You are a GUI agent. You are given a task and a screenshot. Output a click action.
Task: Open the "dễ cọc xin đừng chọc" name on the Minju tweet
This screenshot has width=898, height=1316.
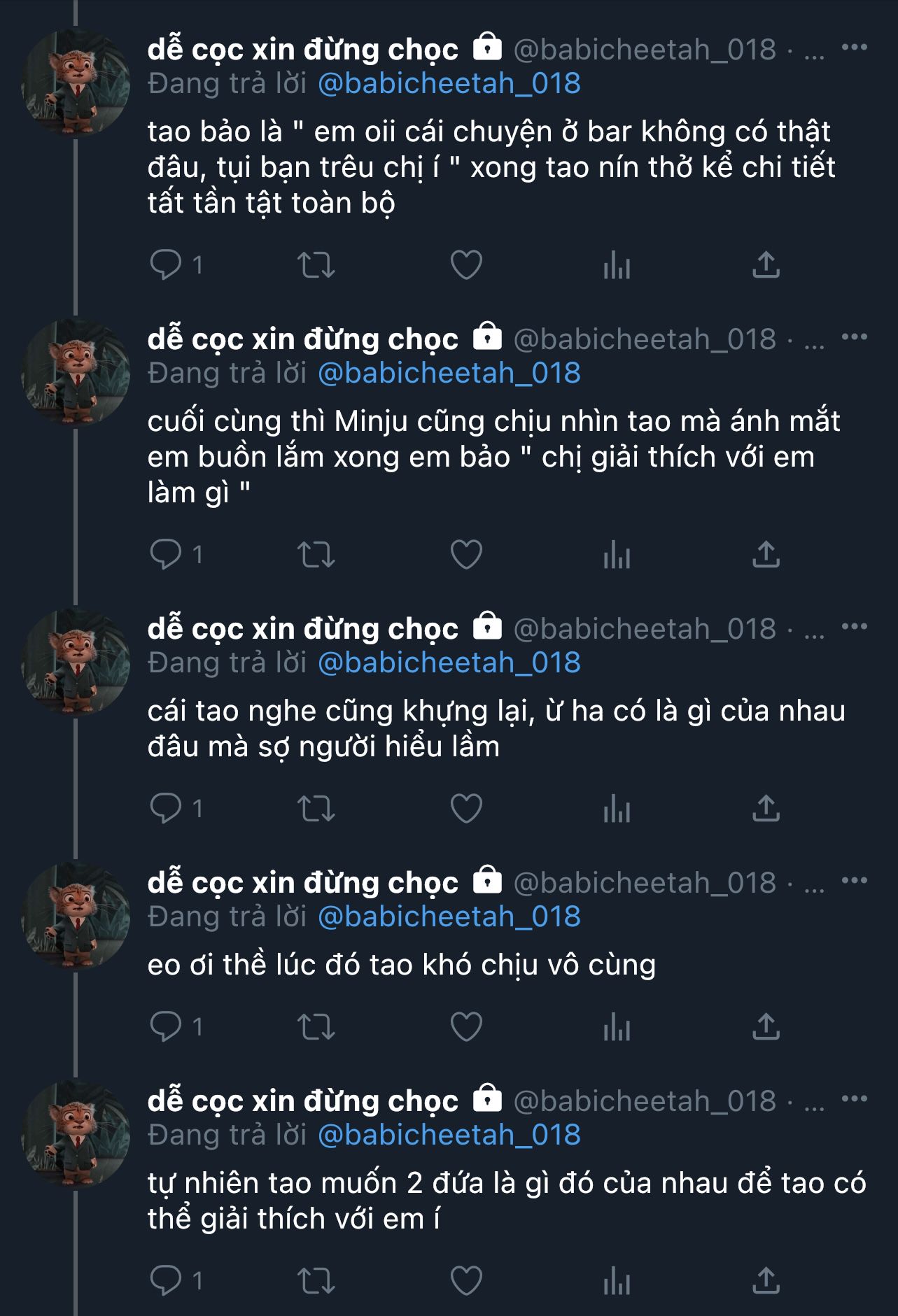tap(303, 339)
